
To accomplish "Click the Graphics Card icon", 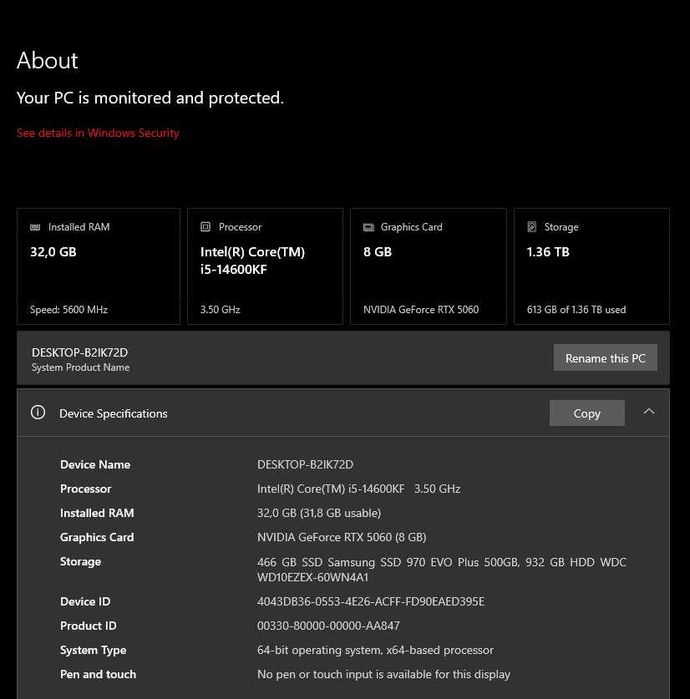I will click(369, 227).
